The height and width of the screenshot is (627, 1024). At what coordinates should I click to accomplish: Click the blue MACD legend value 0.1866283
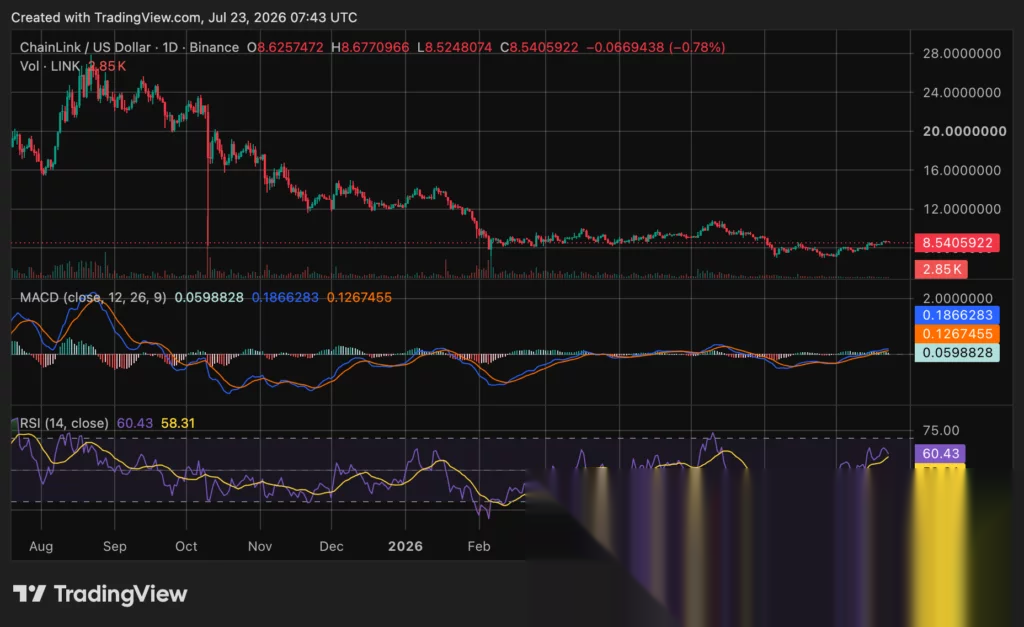pyautogui.click(x=285, y=297)
